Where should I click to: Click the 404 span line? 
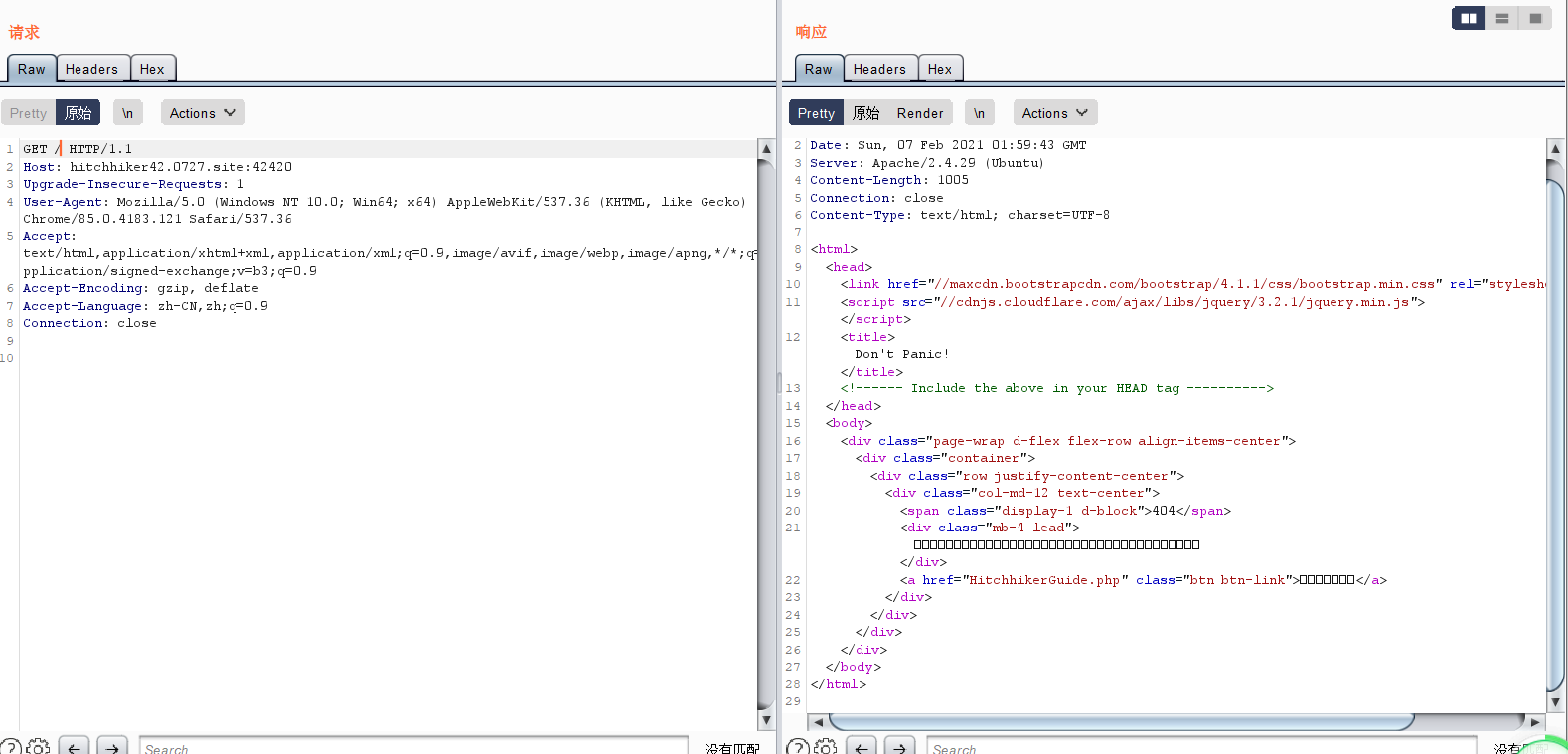(x=1066, y=511)
